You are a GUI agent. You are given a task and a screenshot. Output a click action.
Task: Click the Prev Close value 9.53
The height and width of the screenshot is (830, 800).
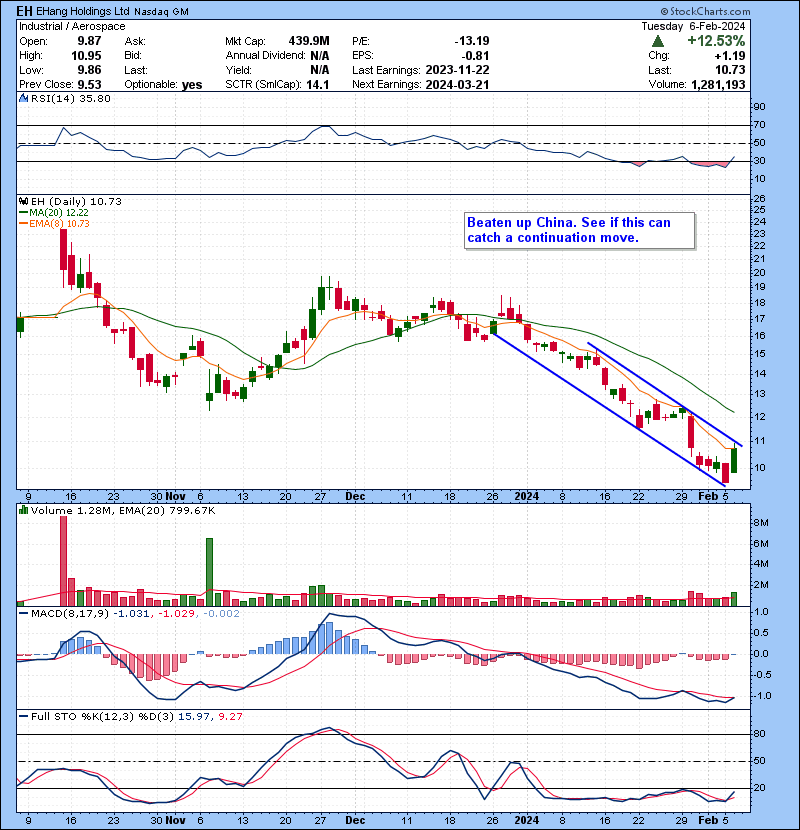coord(89,84)
